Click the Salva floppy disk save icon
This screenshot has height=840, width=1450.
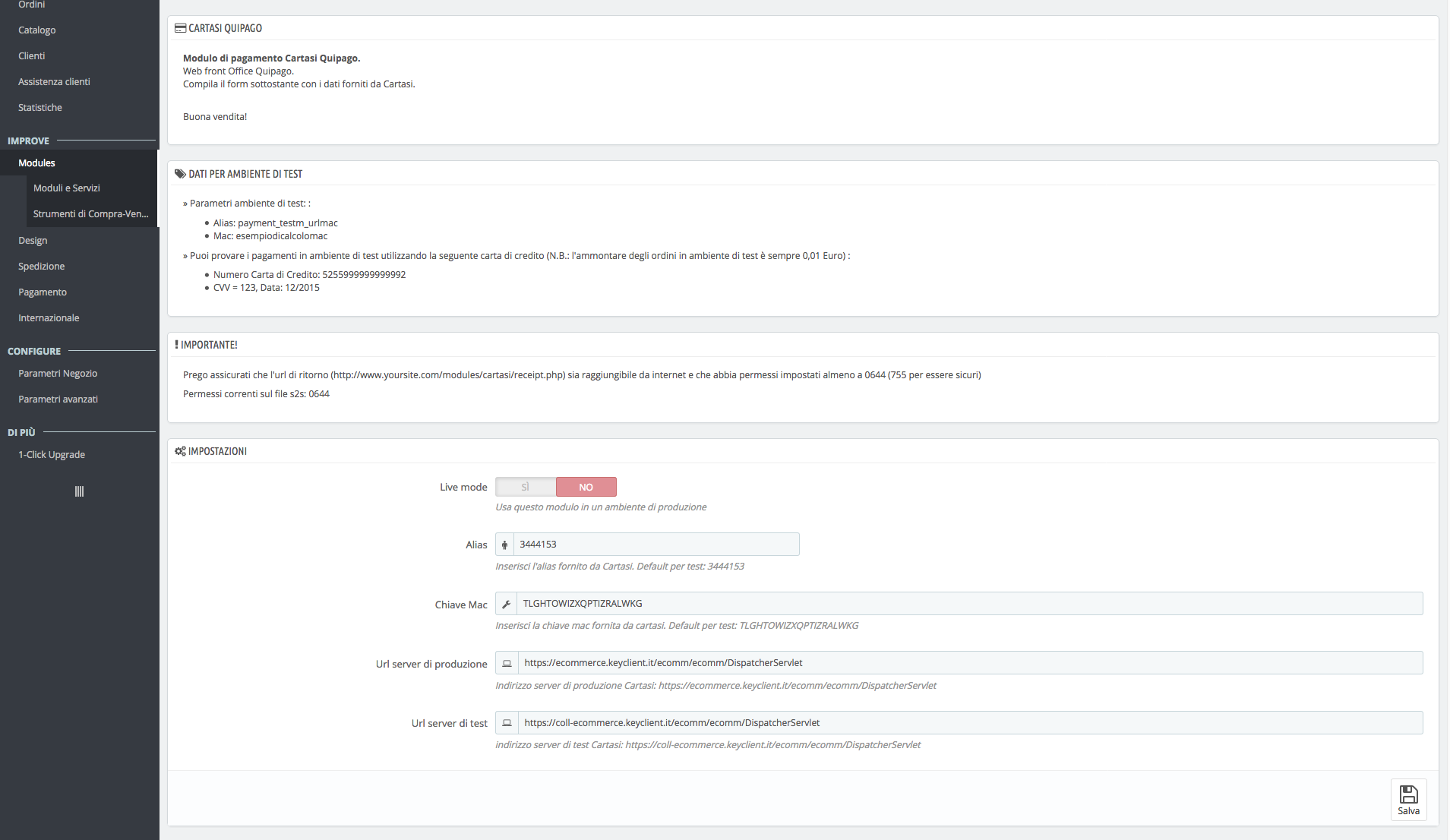point(1408,794)
